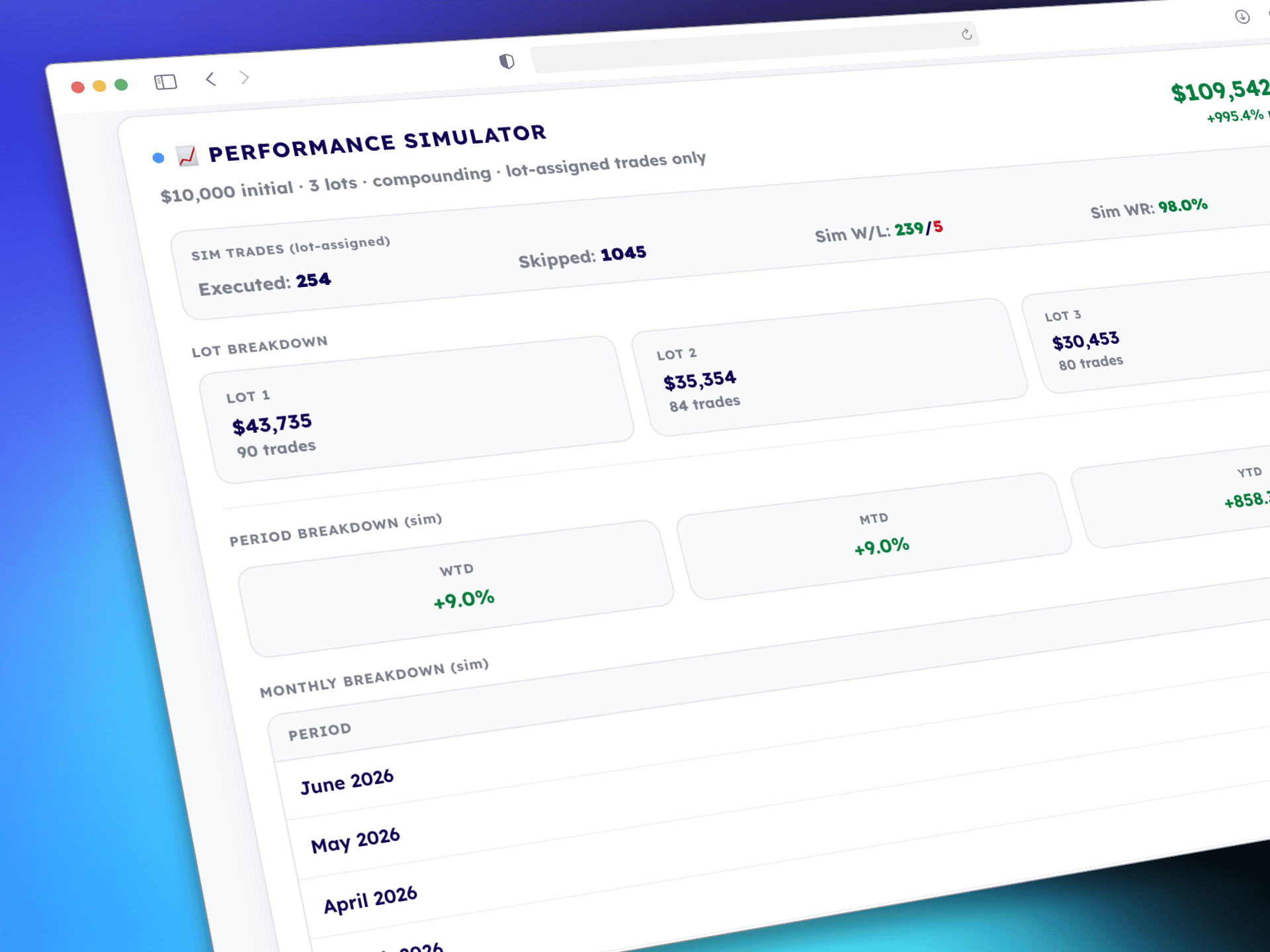Click the LOT BREAKDOWN section label

click(x=259, y=346)
